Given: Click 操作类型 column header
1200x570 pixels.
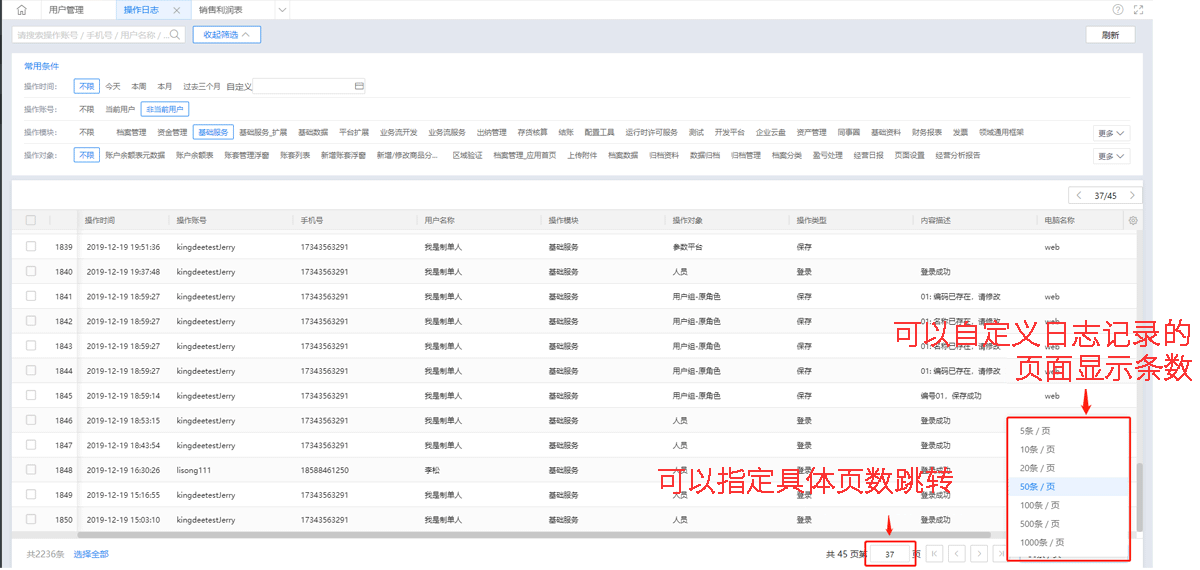Looking at the screenshot, I should click(811, 220).
